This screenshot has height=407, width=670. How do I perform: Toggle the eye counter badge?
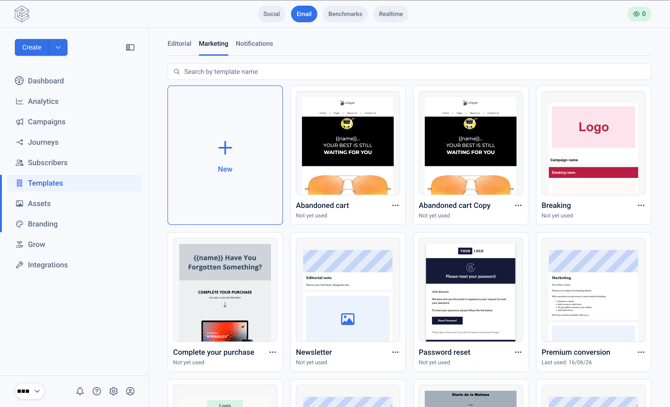click(x=639, y=14)
